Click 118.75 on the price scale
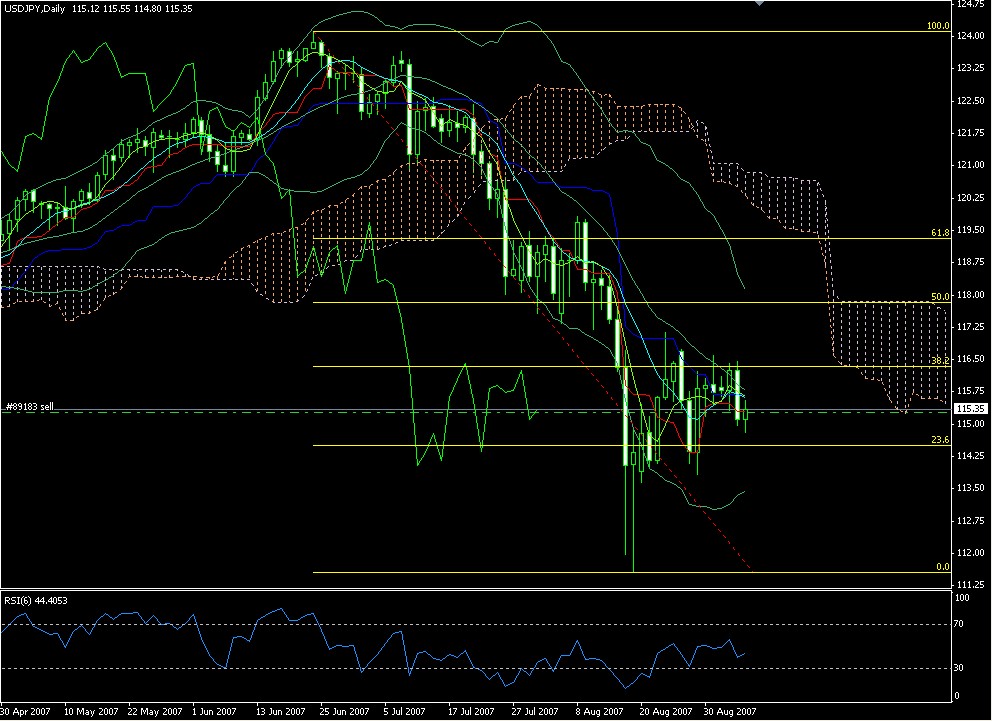 click(x=970, y=262)
